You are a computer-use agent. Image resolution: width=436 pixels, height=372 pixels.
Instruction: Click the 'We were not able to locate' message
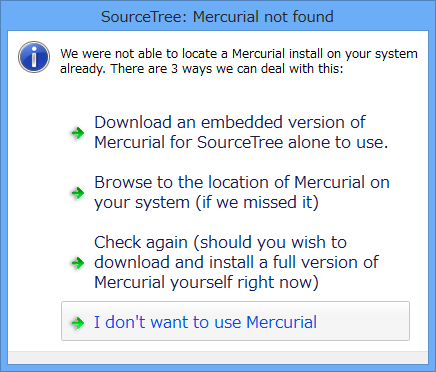(239, 61)
